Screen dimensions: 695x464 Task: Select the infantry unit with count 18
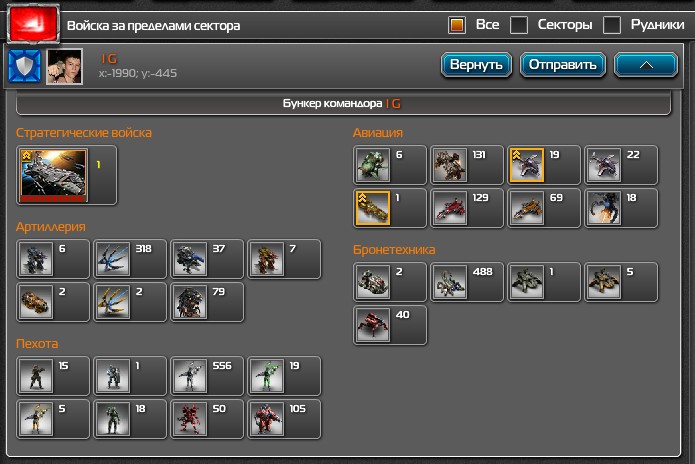130,419
